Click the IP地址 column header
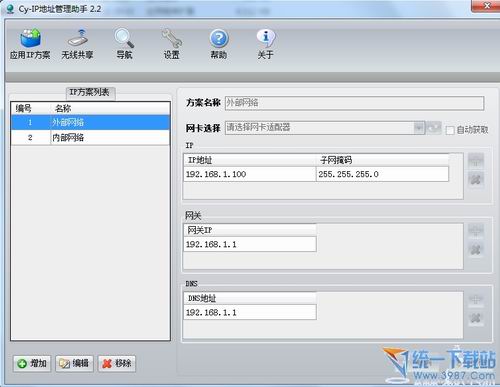Viewport: 500px width, 387px height. [x=250, y=160]
